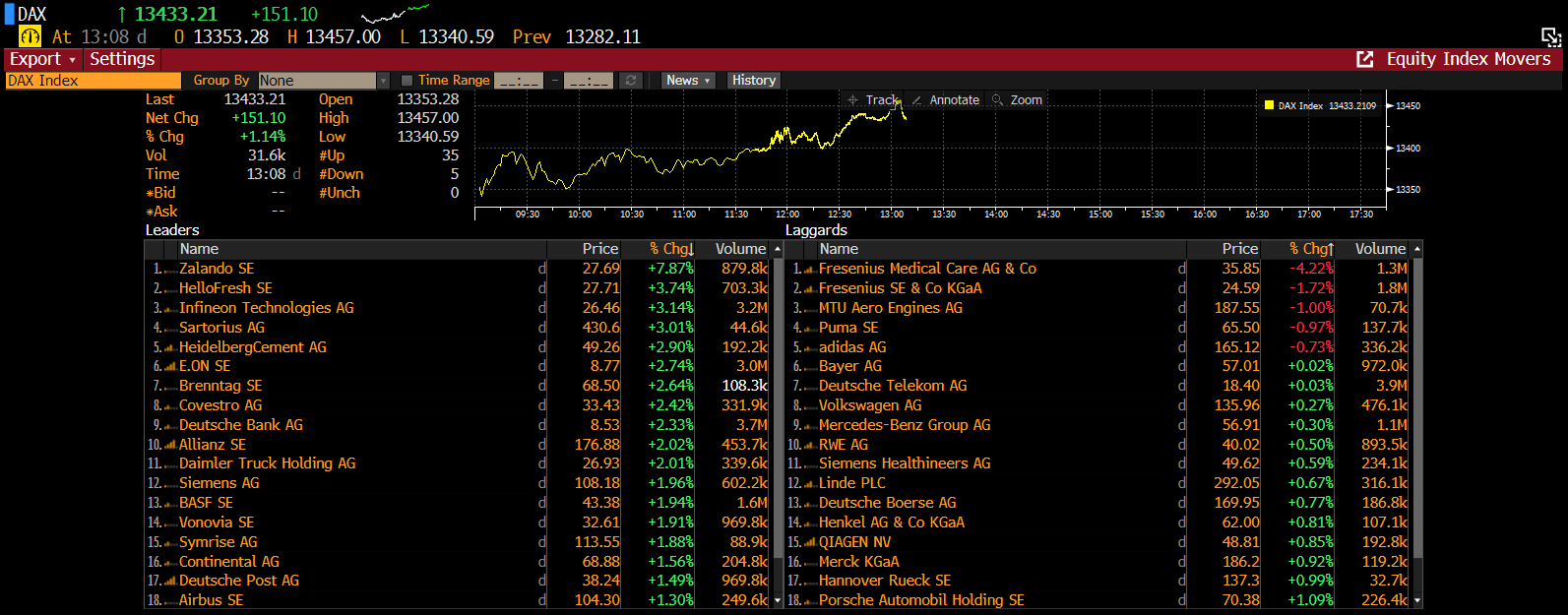Open the News dropdown
The width and height of the screenshot is (1568, 615).
coord(687,81)
